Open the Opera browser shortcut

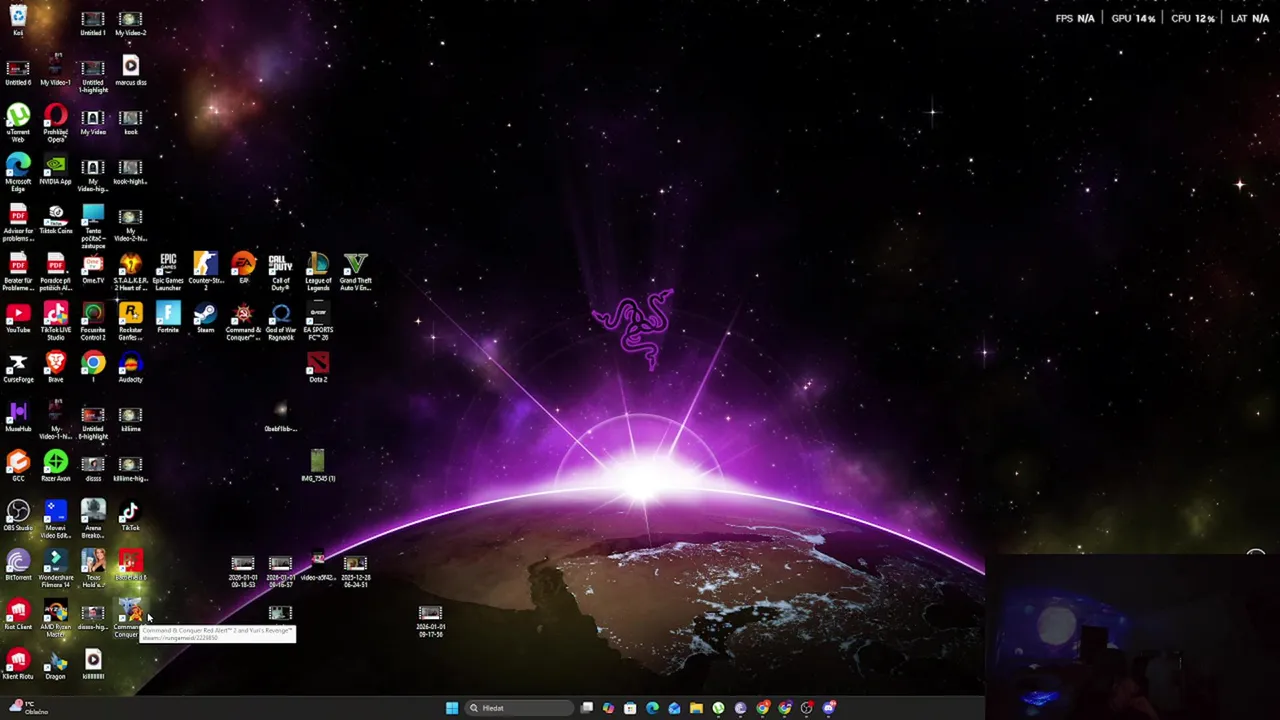(x=55, y=124)
